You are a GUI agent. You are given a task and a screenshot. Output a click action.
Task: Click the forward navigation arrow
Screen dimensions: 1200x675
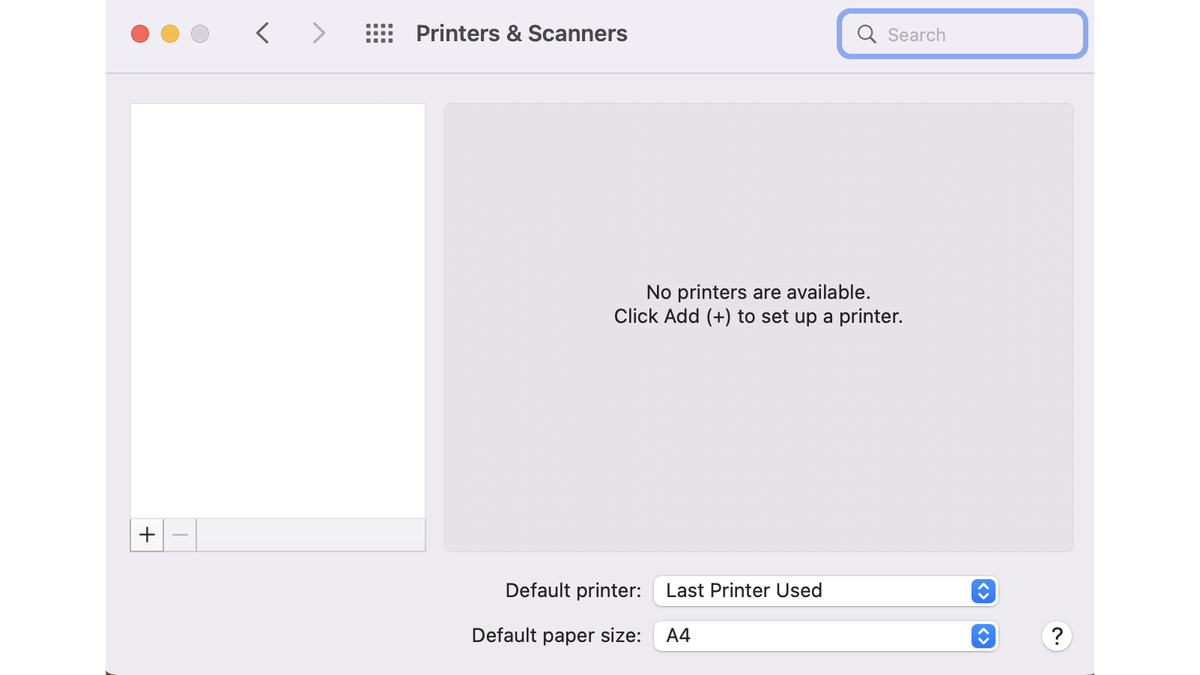tap(318, 33)
